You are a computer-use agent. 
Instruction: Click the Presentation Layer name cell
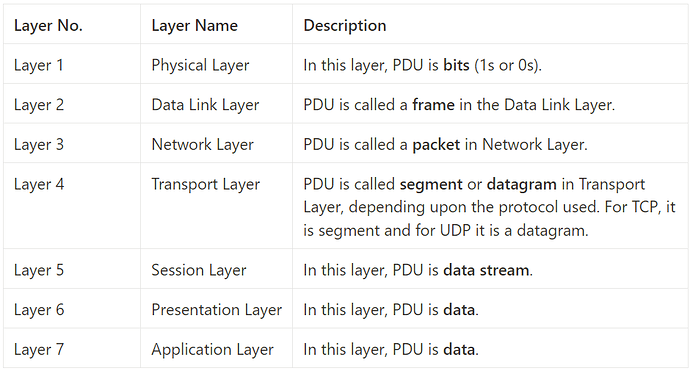[x=217, y=309]
